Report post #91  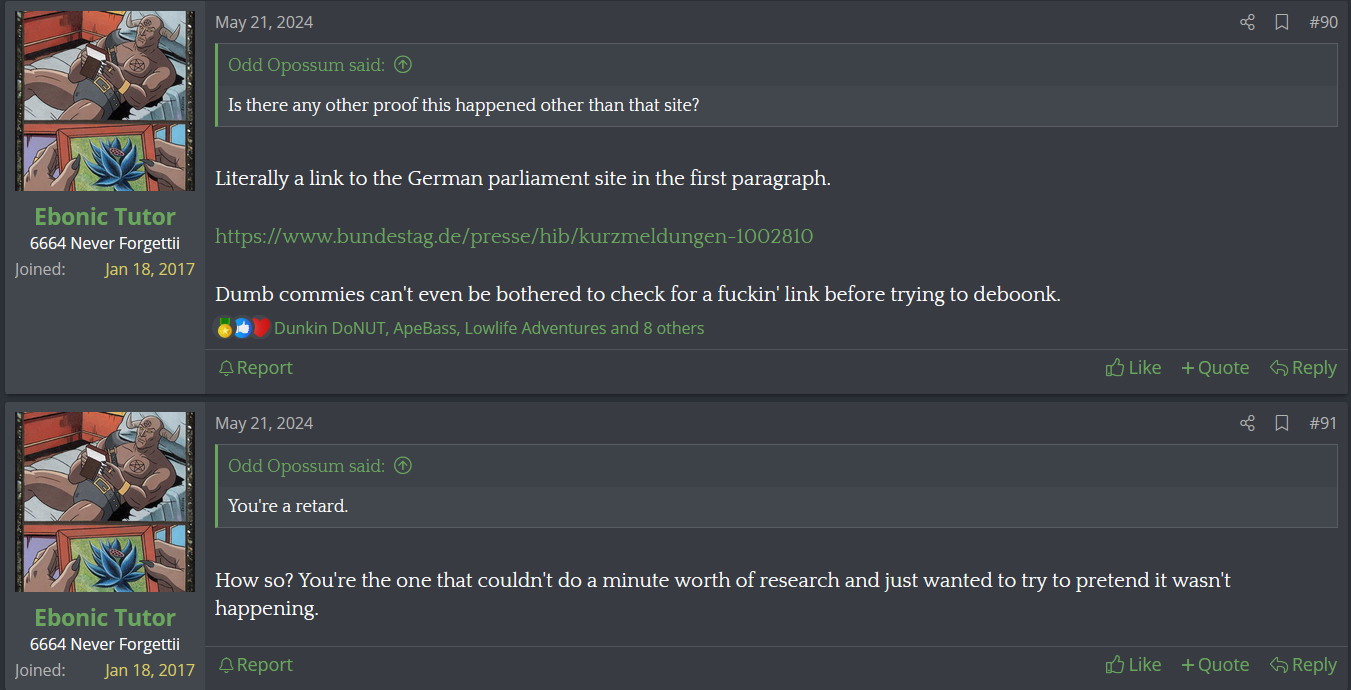point(255,665)
